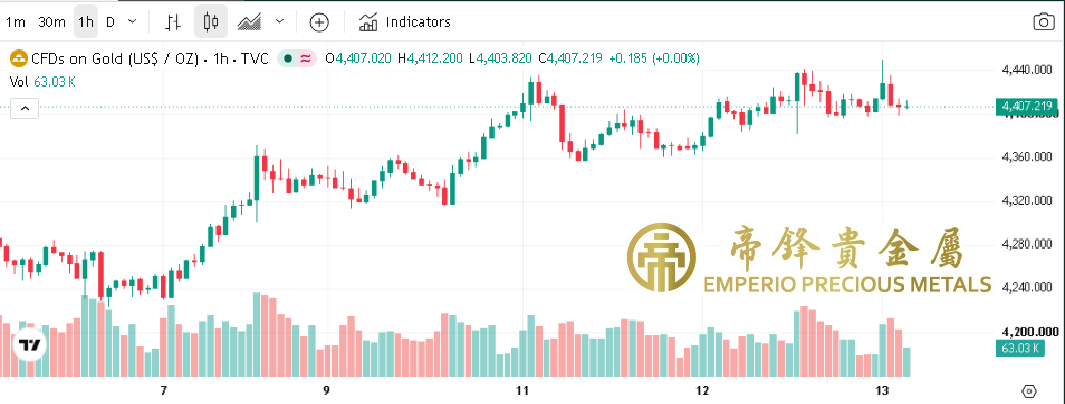Expand the chart style dropdown arrow
Screen dimensions: 1065x404
coord(280,22)
